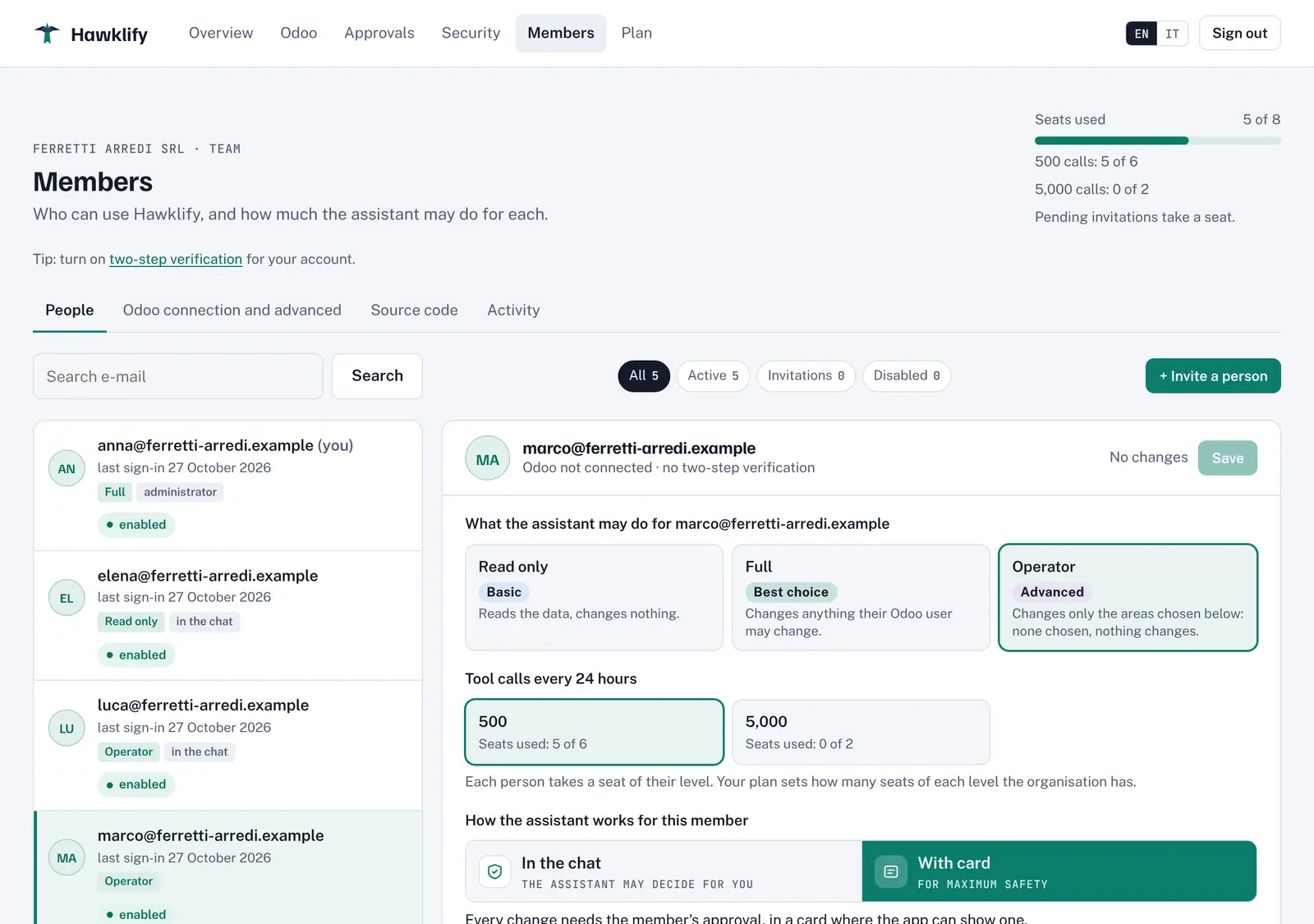Image resolution: width=1314 pixels, height=924 pixels.
Task: Choose the 5,000 tool calls option
Action: coord(861,732)
